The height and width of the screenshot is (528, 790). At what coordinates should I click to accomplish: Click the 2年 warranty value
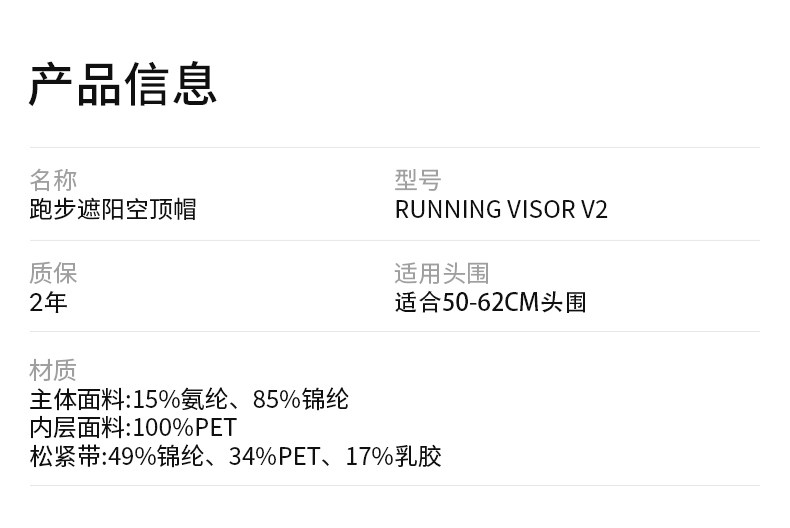[x=48, y=302]
